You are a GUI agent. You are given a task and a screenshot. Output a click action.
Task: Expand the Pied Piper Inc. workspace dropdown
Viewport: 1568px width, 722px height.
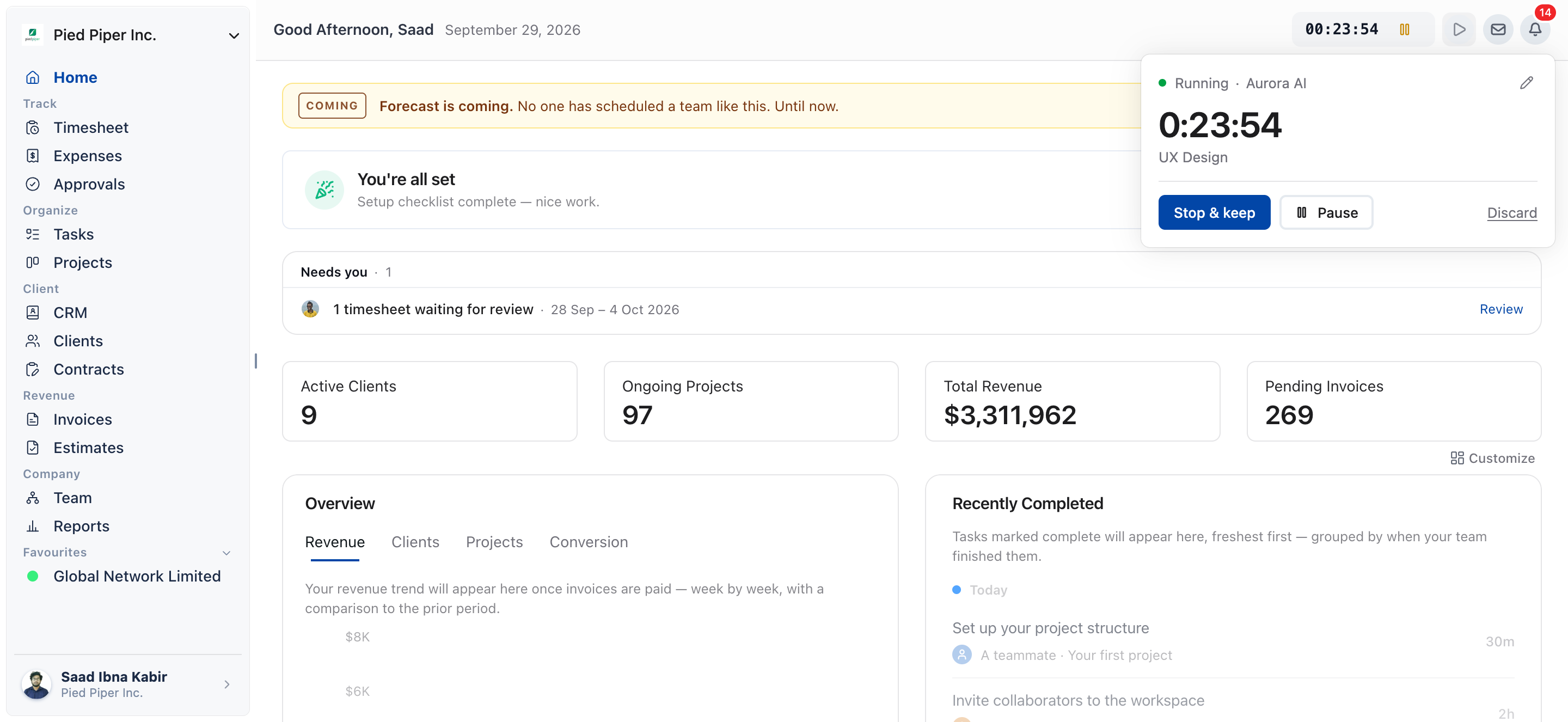[234, 35]
